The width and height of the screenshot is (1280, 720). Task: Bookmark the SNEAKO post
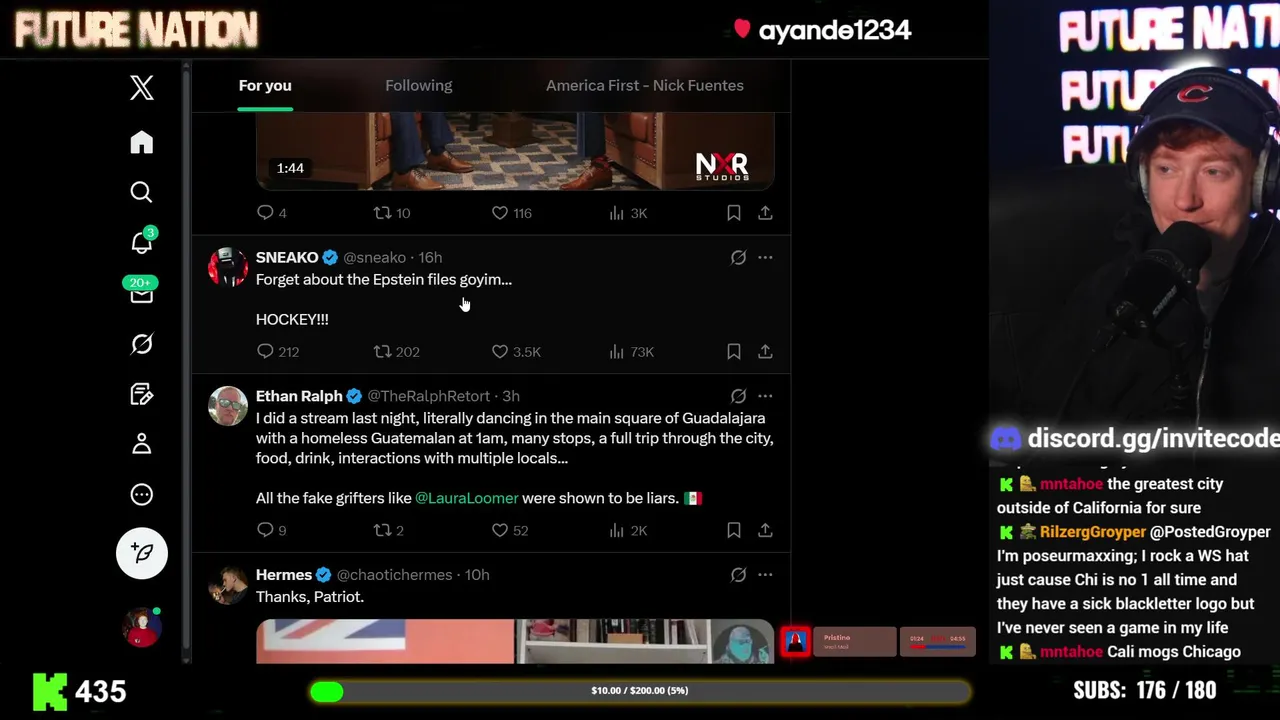(734, 351)
